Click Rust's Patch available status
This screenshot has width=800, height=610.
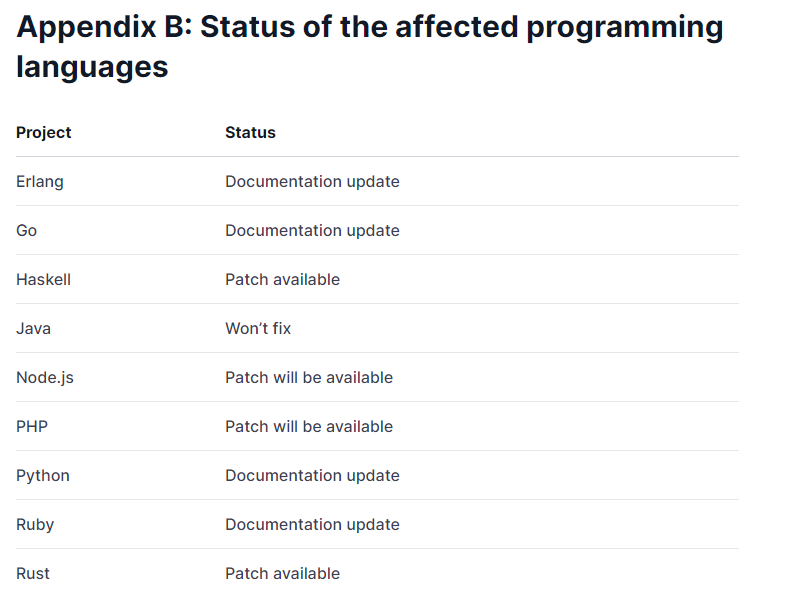(x=282, y=573)
